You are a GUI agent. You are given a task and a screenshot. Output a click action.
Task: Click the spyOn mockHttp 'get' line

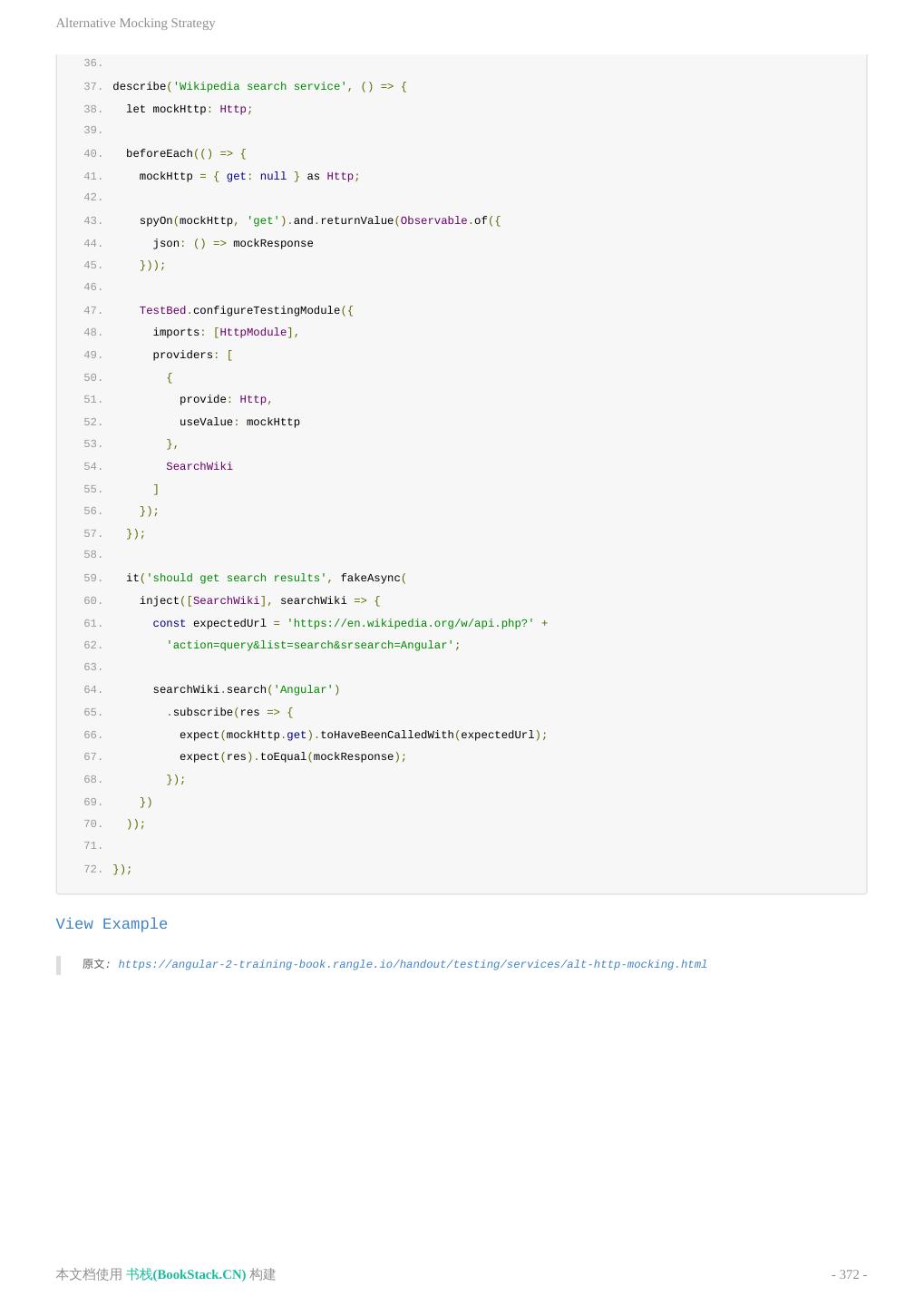pyautogui.click(x=319, y=220)
